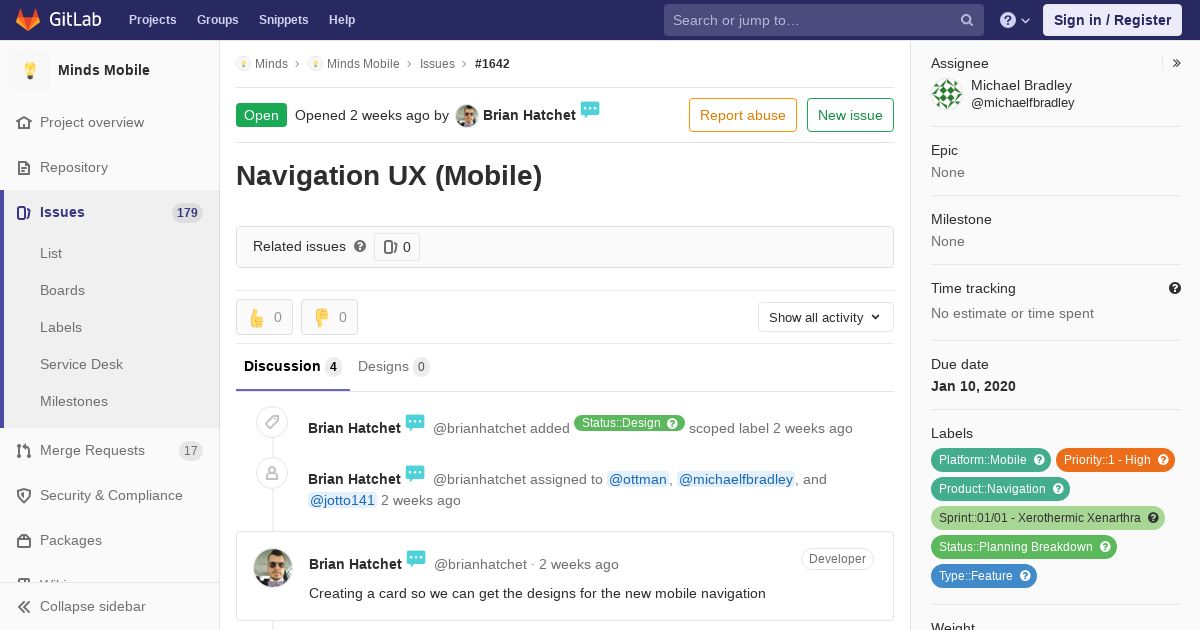Click the Repository sidebar icon
The height and width of the screenshot is (630, 1200).
pos(24,167)
